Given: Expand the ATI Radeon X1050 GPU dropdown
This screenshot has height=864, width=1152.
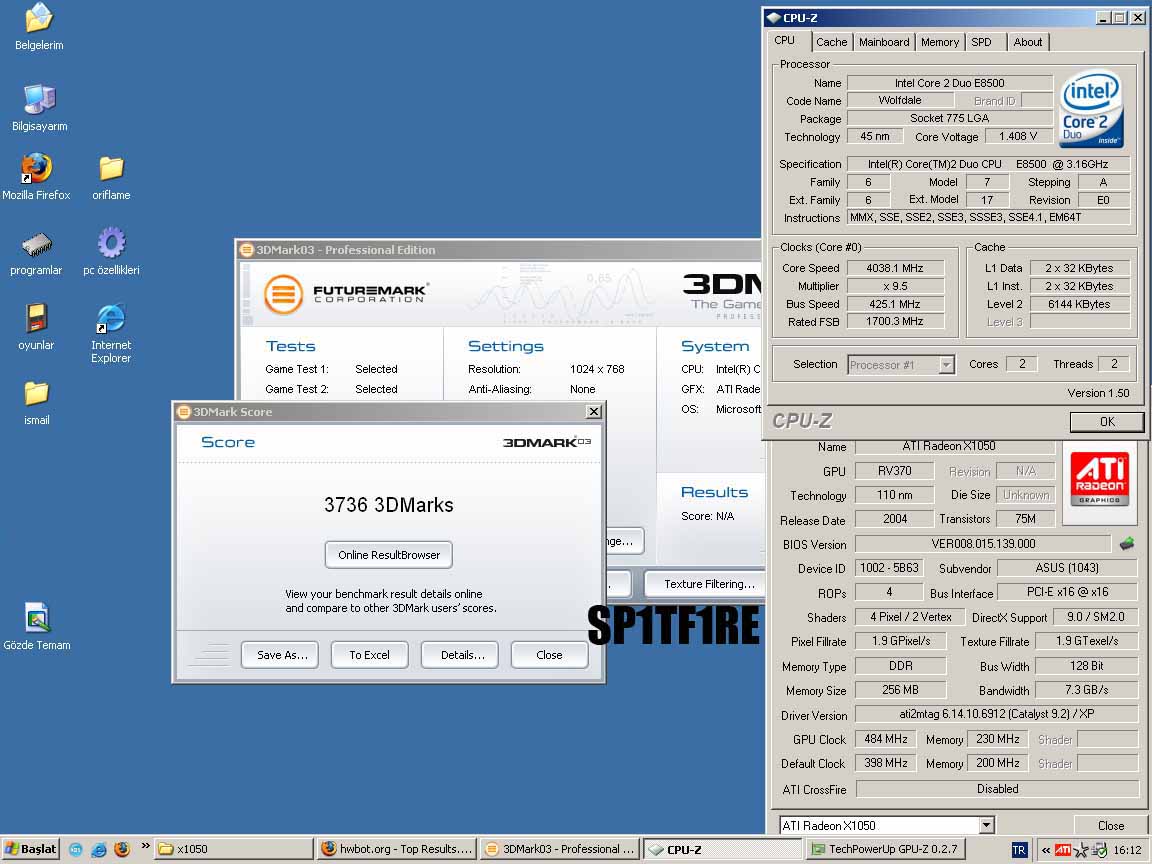Looking at the screenshot, I should [x=987, y=825].
